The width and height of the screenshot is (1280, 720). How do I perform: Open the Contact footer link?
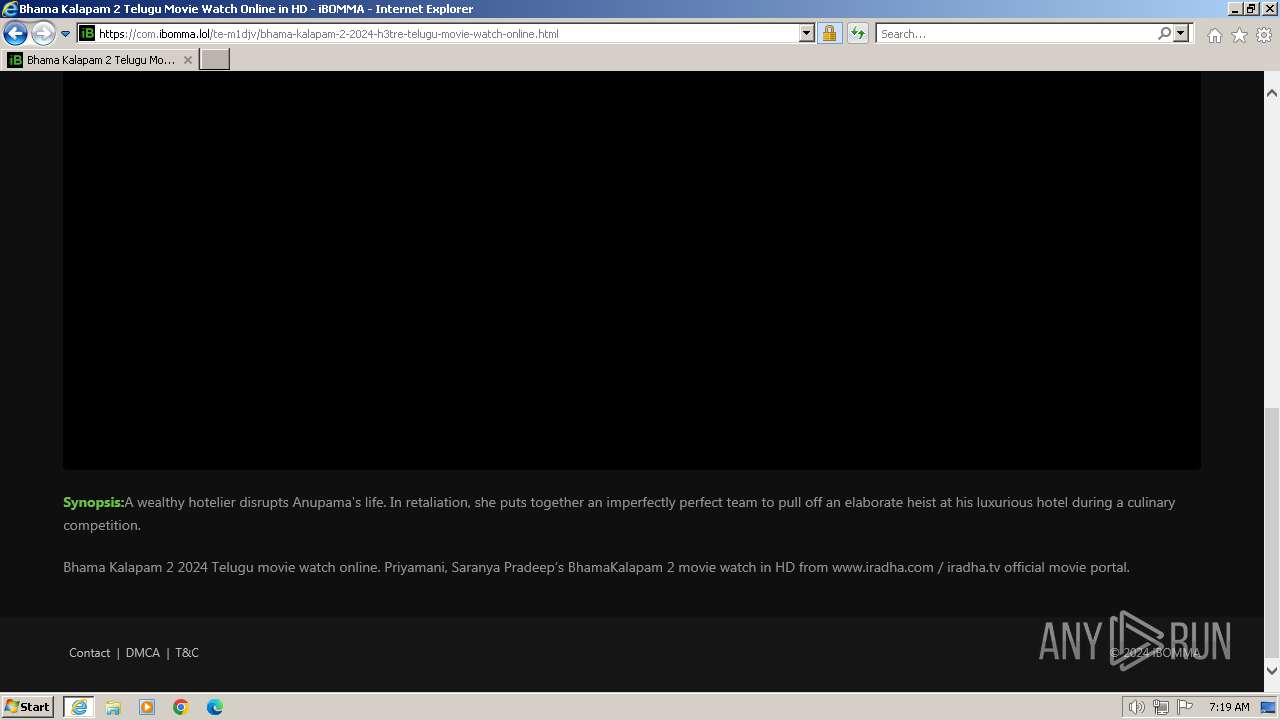click(x=89, y=652)
